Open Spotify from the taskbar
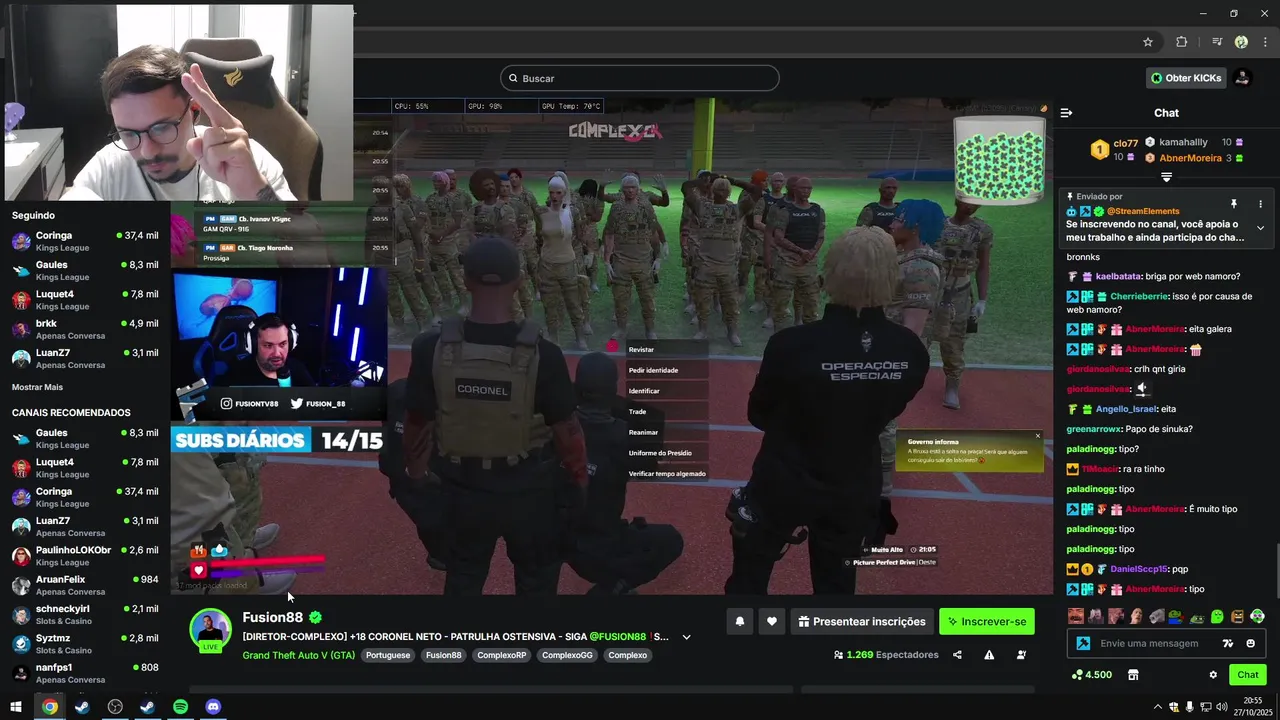 point(180,707)
